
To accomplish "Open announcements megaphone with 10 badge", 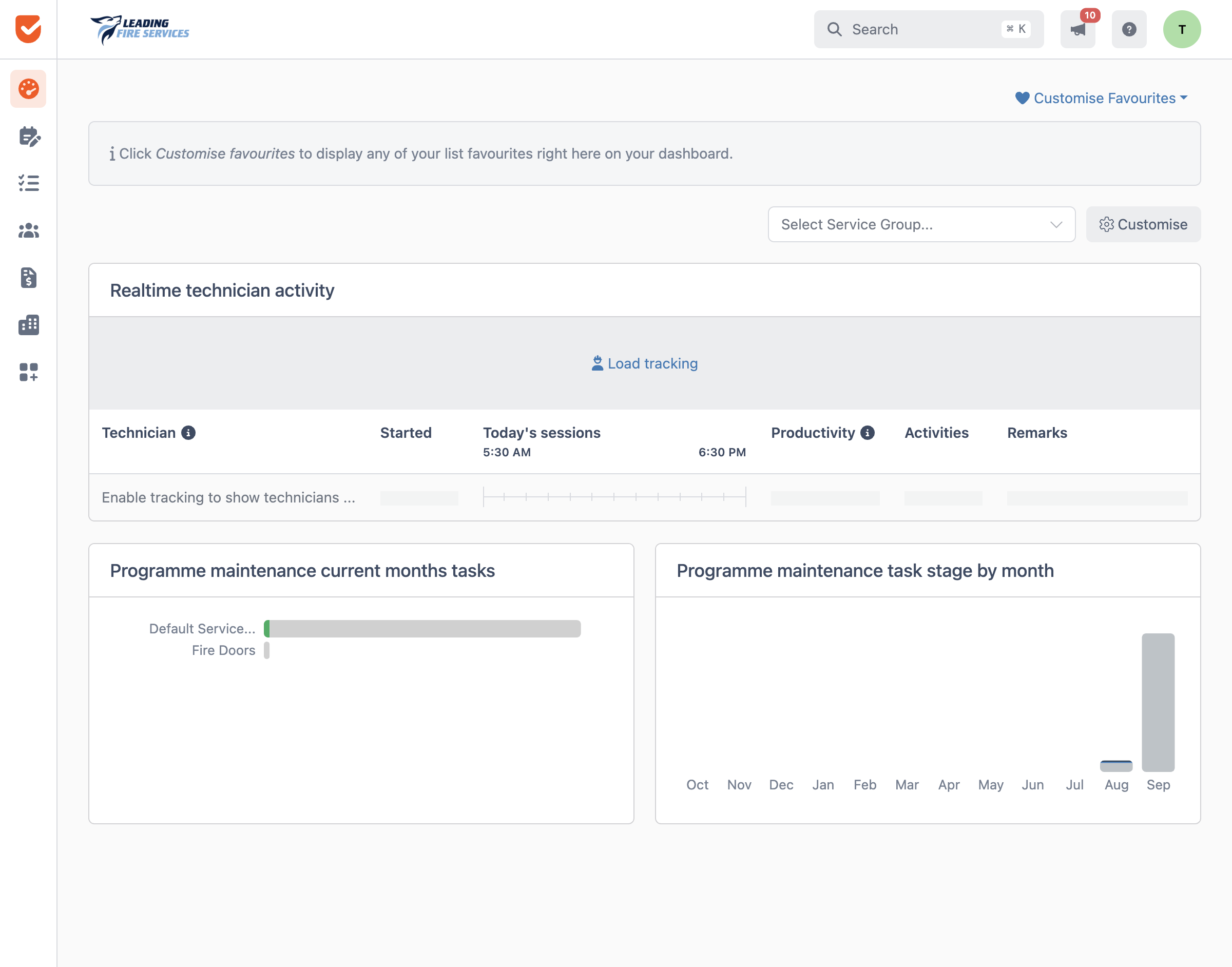I will [1078, 29].
